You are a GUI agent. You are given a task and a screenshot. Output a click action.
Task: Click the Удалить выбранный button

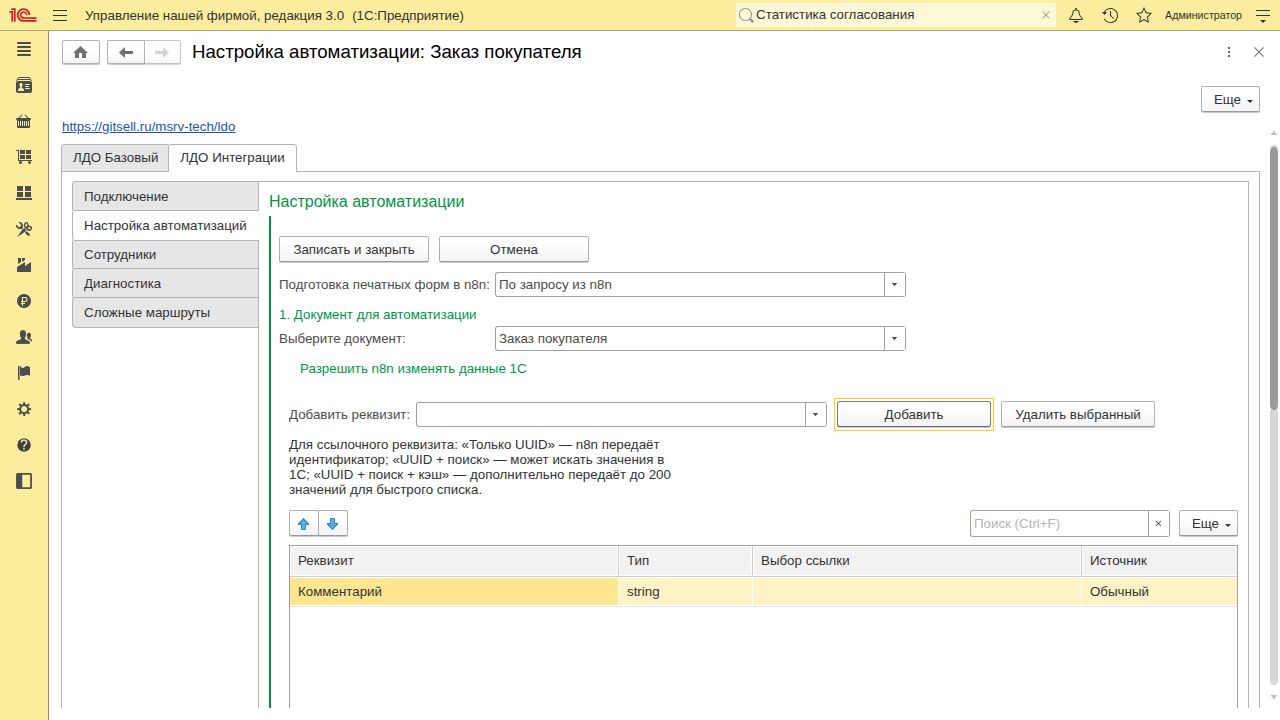click(1078, 414)
